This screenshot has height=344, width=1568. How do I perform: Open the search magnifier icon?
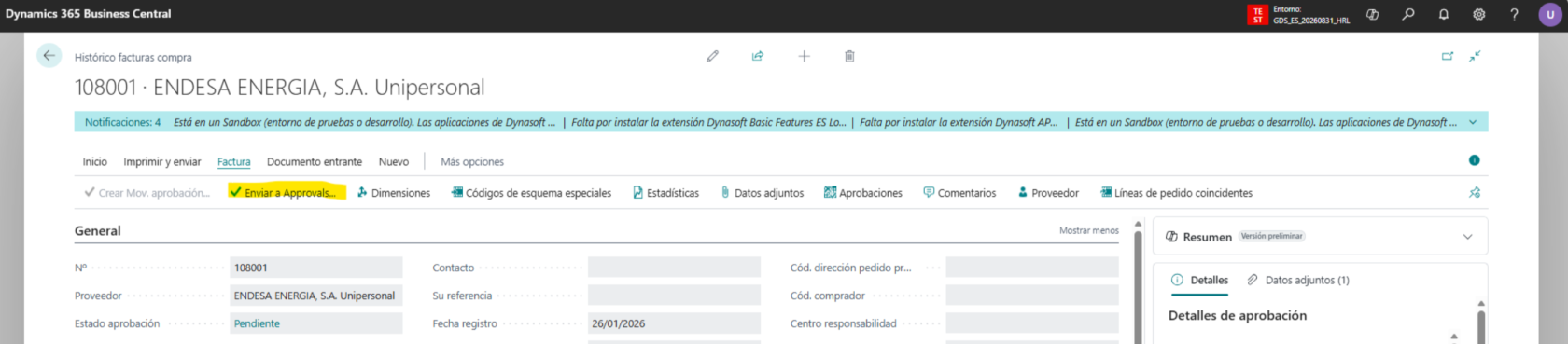[1408, 14]
